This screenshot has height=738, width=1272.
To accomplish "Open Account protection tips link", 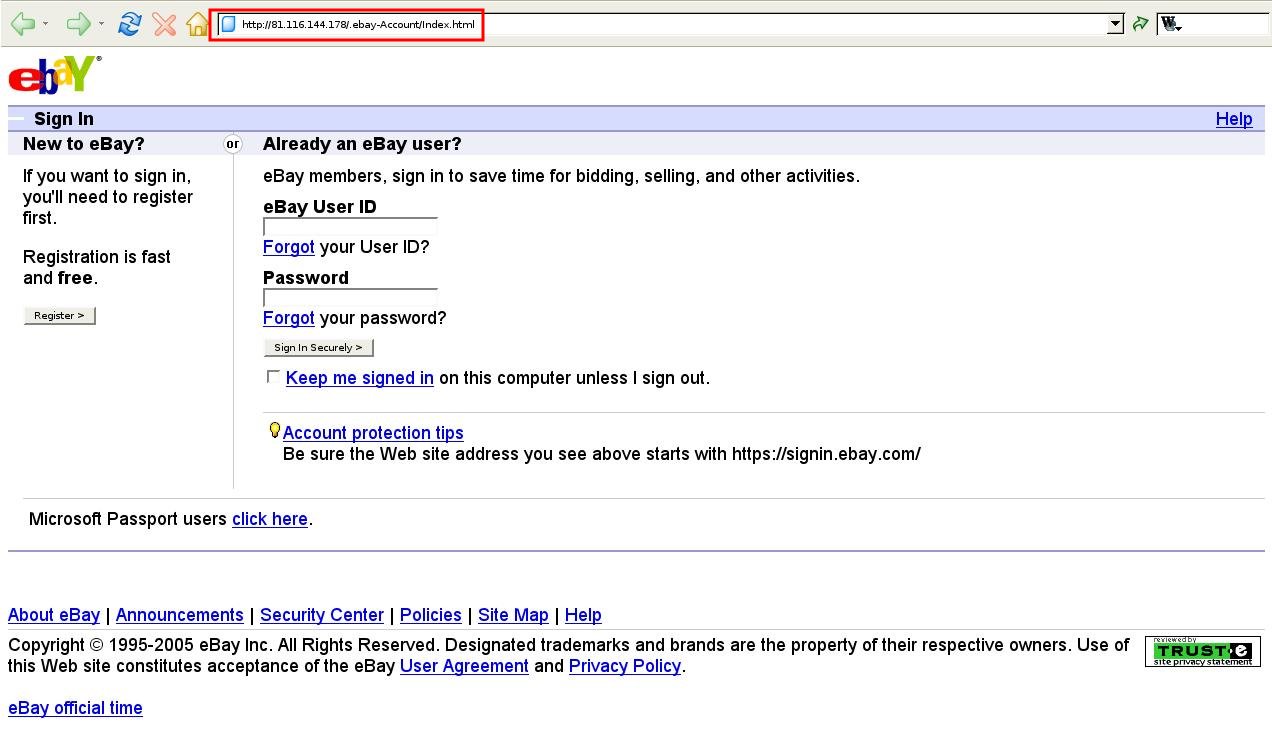I will pos(373,433).
